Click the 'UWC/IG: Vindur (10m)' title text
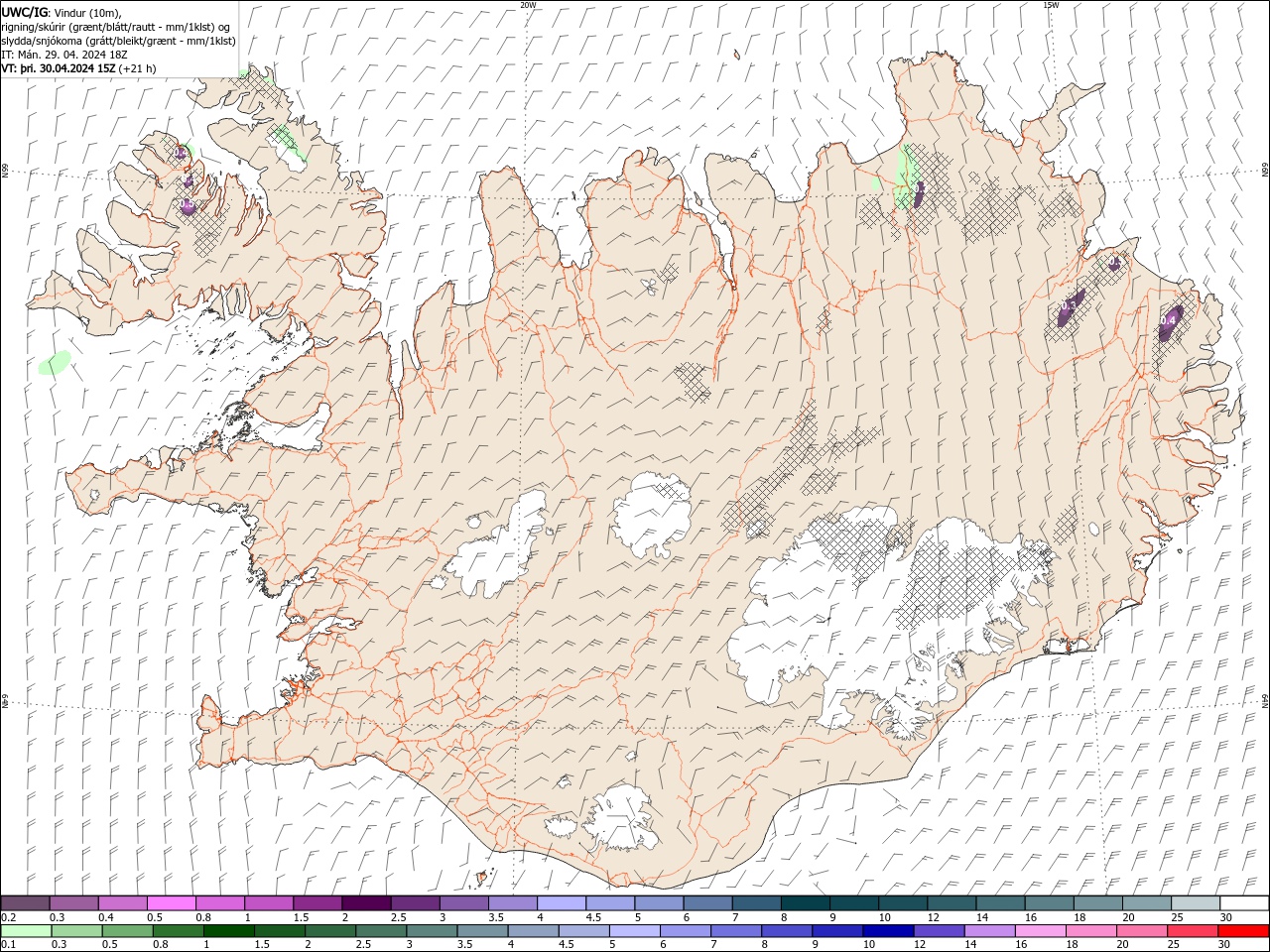Image resolution: width=1270 pixels, height=952 pixels. 62,12
